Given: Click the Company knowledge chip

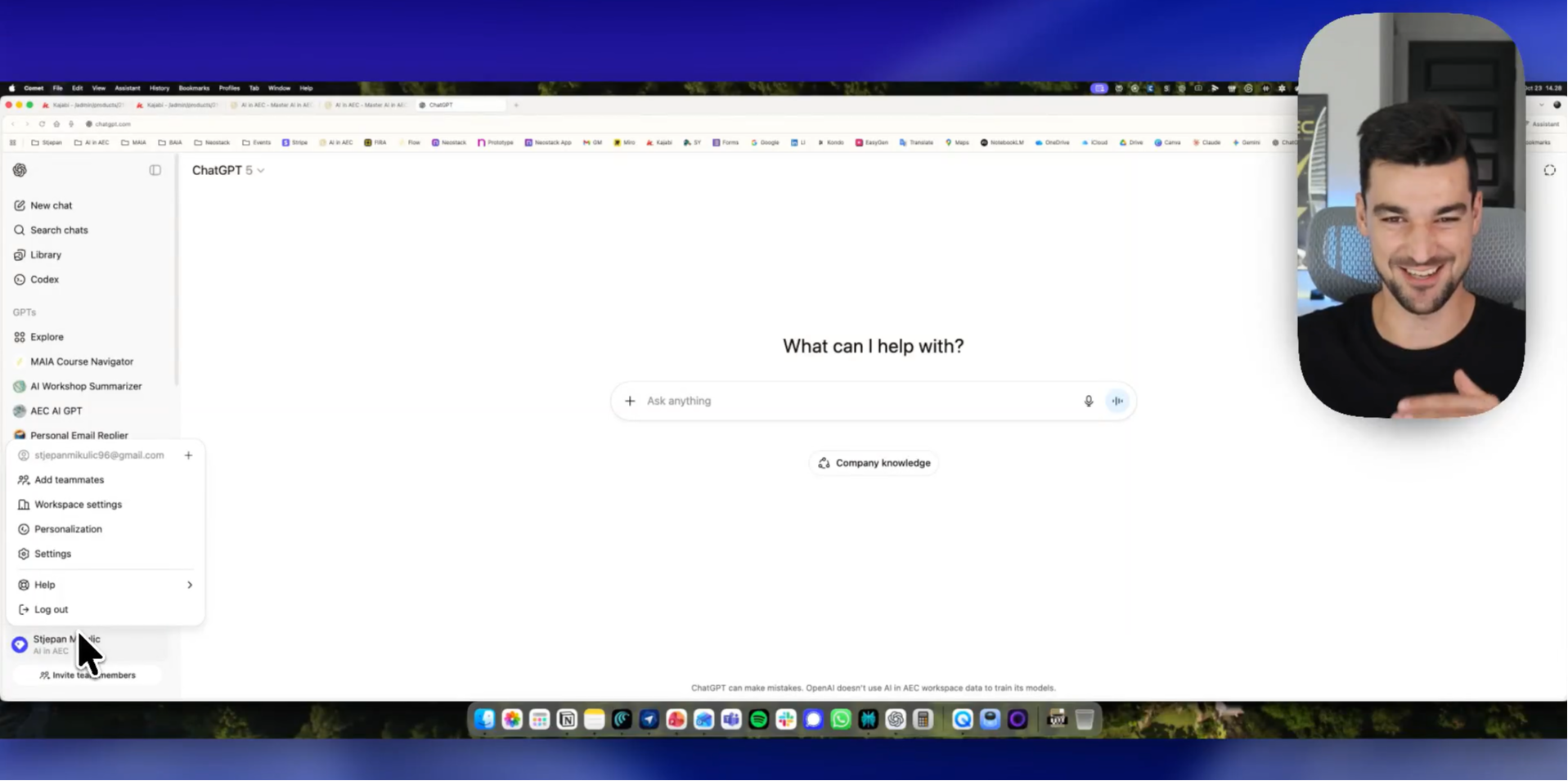Looking at the screenshot, I should click(874, 463).
